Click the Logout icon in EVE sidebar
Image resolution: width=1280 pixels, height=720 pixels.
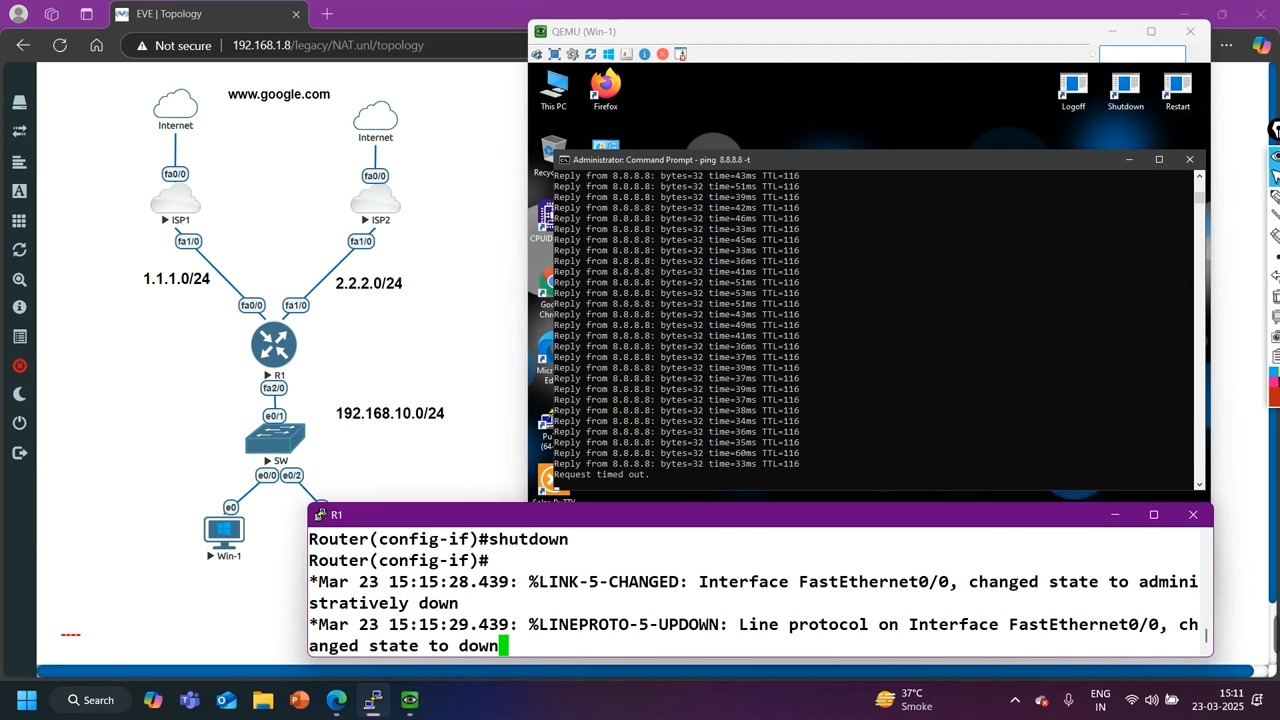pos(19,453)
